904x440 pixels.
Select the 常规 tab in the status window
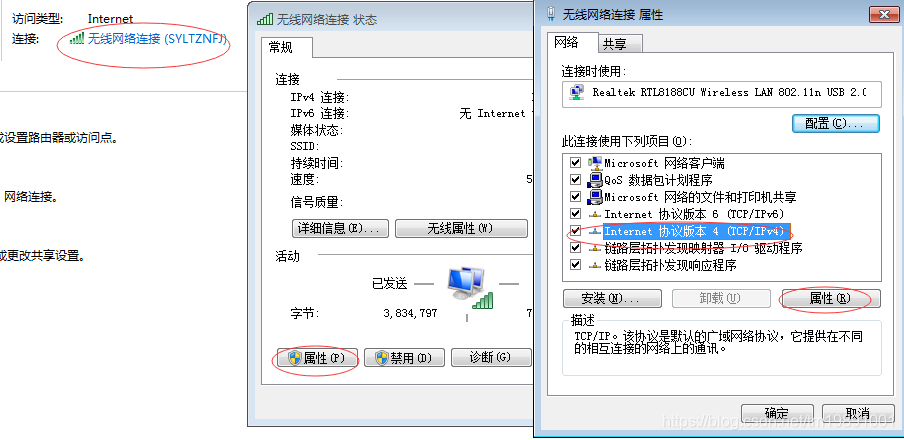287,47
